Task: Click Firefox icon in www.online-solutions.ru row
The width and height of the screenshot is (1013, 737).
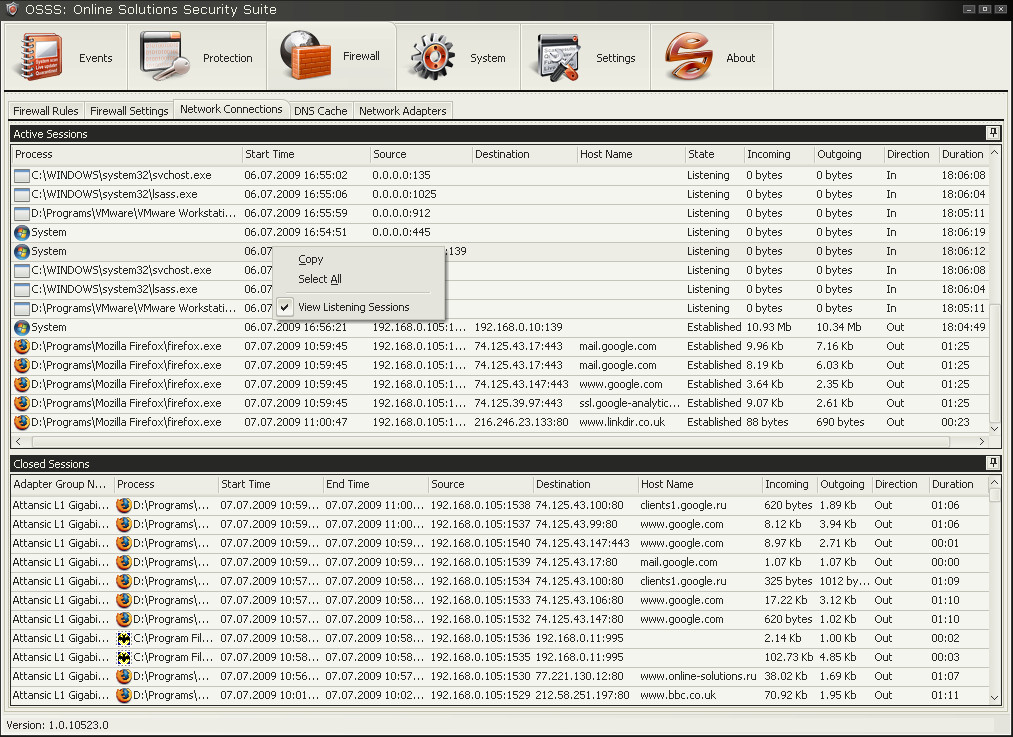Action: tap(123, 676)
